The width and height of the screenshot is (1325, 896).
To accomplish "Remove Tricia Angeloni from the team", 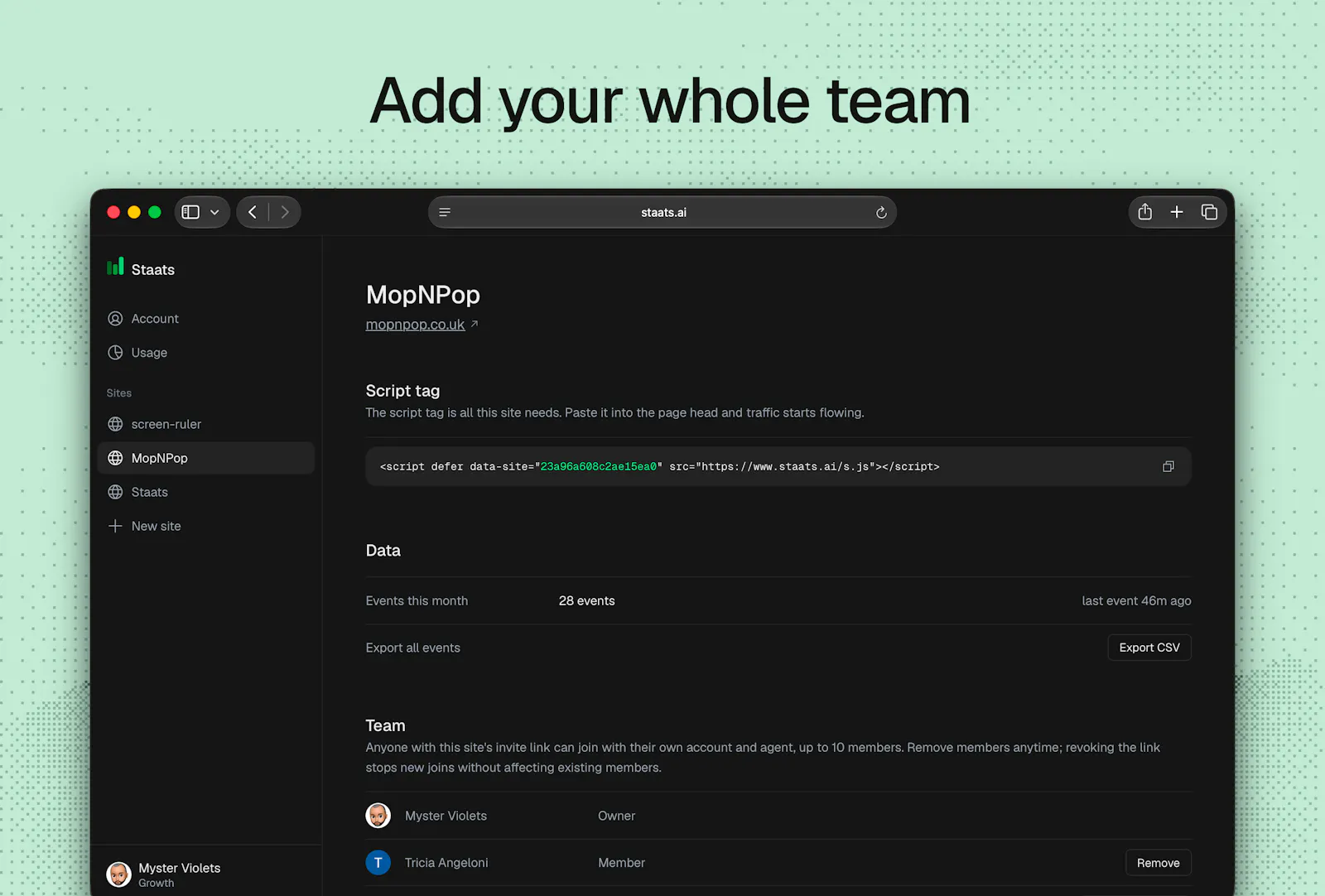I will [x=1159, y=863].
